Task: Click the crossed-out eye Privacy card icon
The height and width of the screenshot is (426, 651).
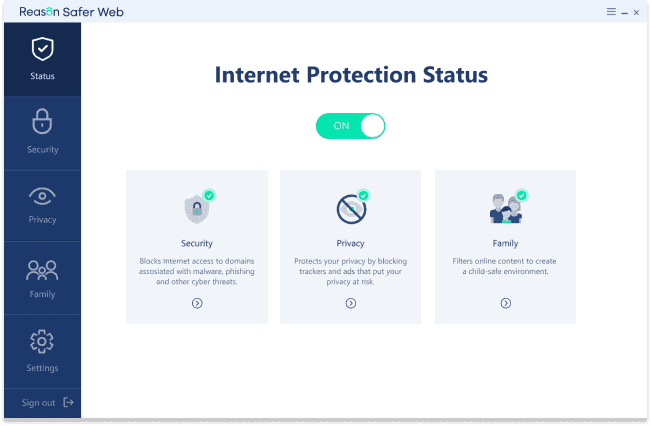Action: pos(351,209)
